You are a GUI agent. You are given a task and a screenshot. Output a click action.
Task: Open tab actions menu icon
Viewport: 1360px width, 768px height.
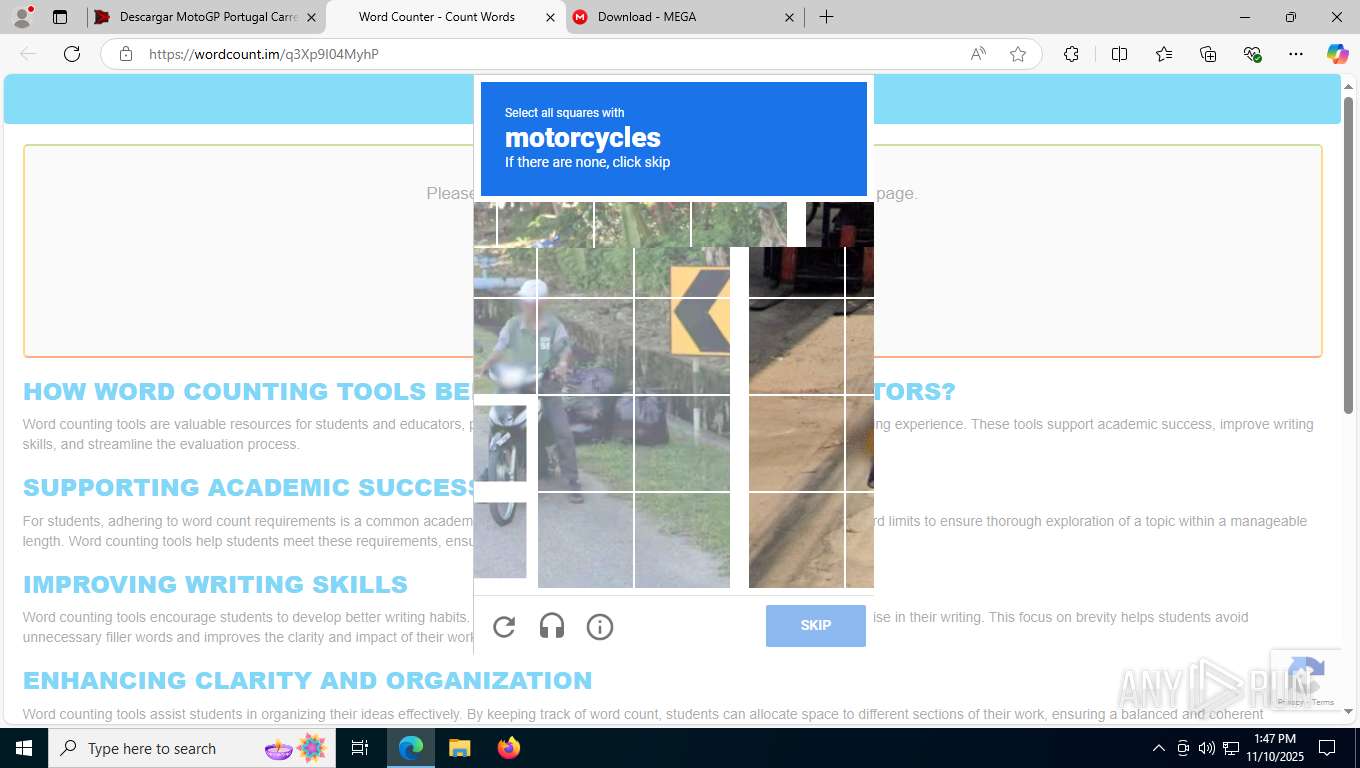pos(60,17)
